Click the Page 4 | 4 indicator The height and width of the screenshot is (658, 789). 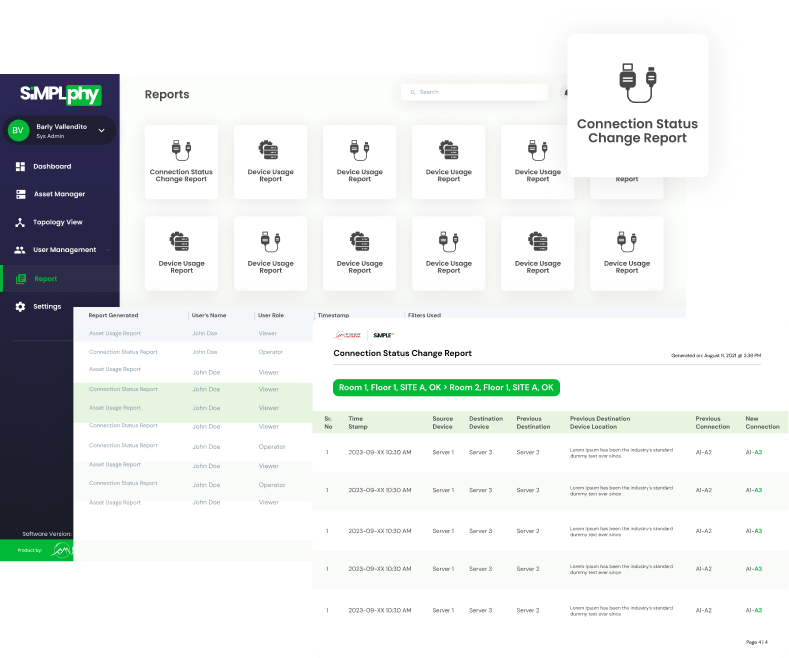[756, 642]
